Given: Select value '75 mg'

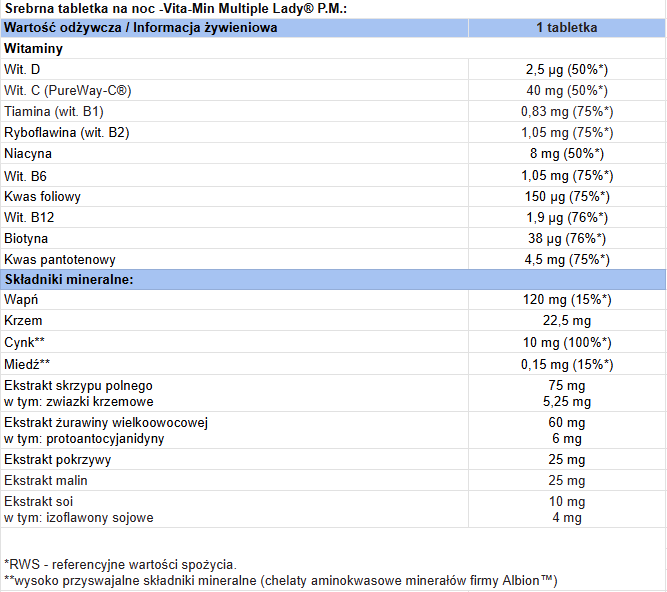Looking at the screenshot, I should tap(567, 385).
